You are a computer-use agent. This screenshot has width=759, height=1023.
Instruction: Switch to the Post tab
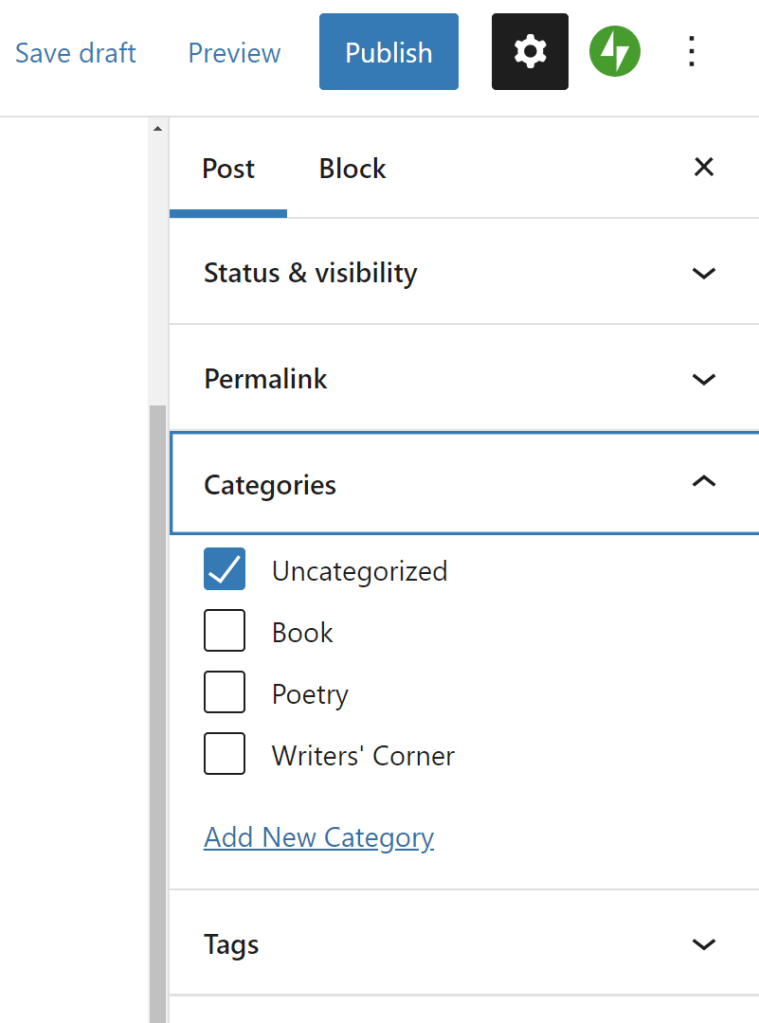coord(228,169)
